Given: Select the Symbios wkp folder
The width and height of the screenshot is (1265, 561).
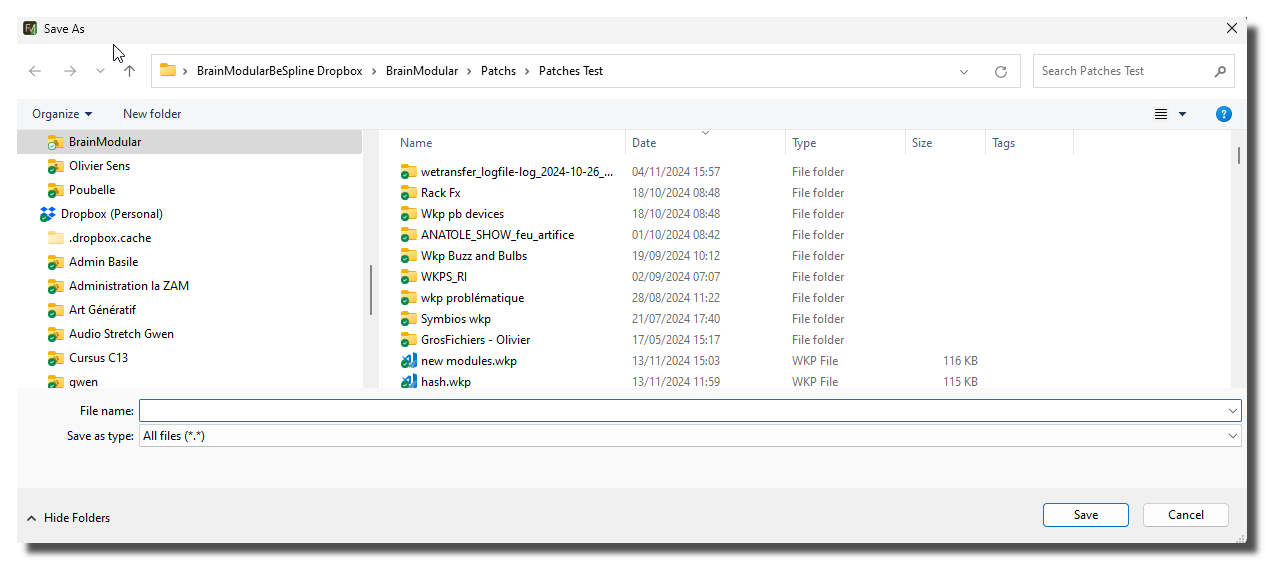Looking at the screenshot, I should click(455, 319).
